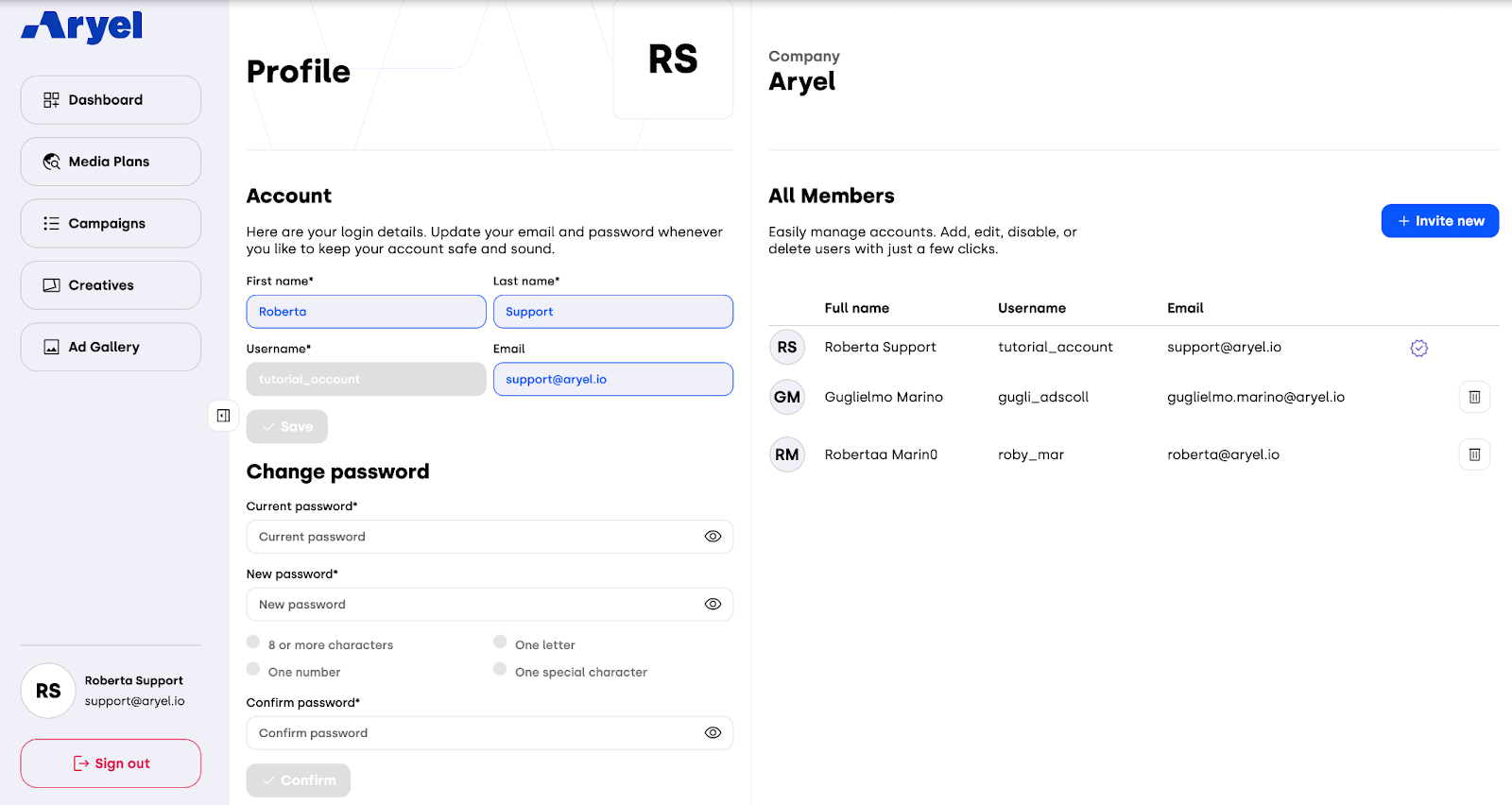Open the Creatives section

pos(111,285)
